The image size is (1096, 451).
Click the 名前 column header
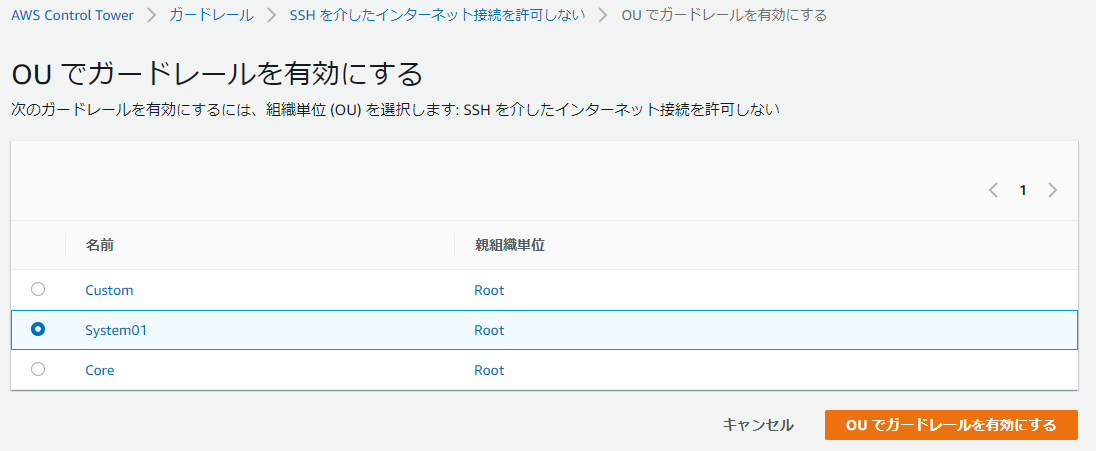click(x=99, y=245)
